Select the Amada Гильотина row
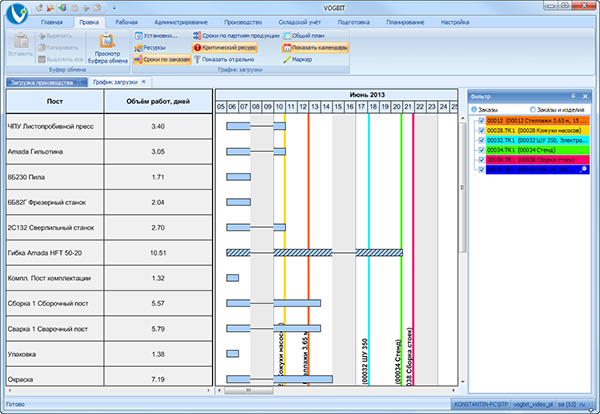The image size is (600, 414). pos(109,152)
